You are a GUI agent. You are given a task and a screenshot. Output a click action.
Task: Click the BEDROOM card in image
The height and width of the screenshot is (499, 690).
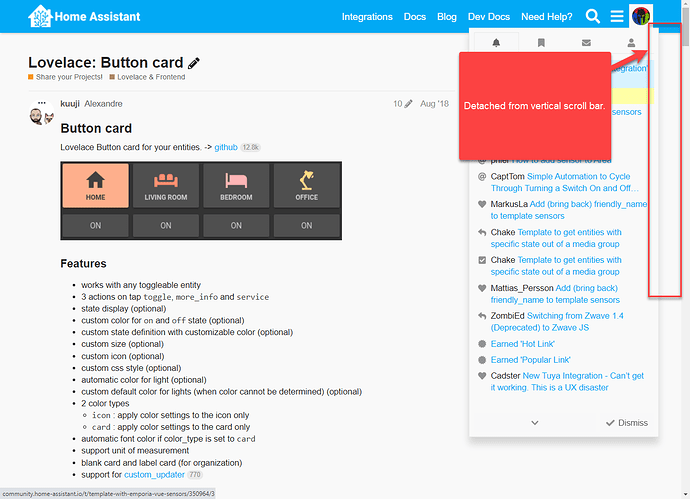(x=236, y=186)
